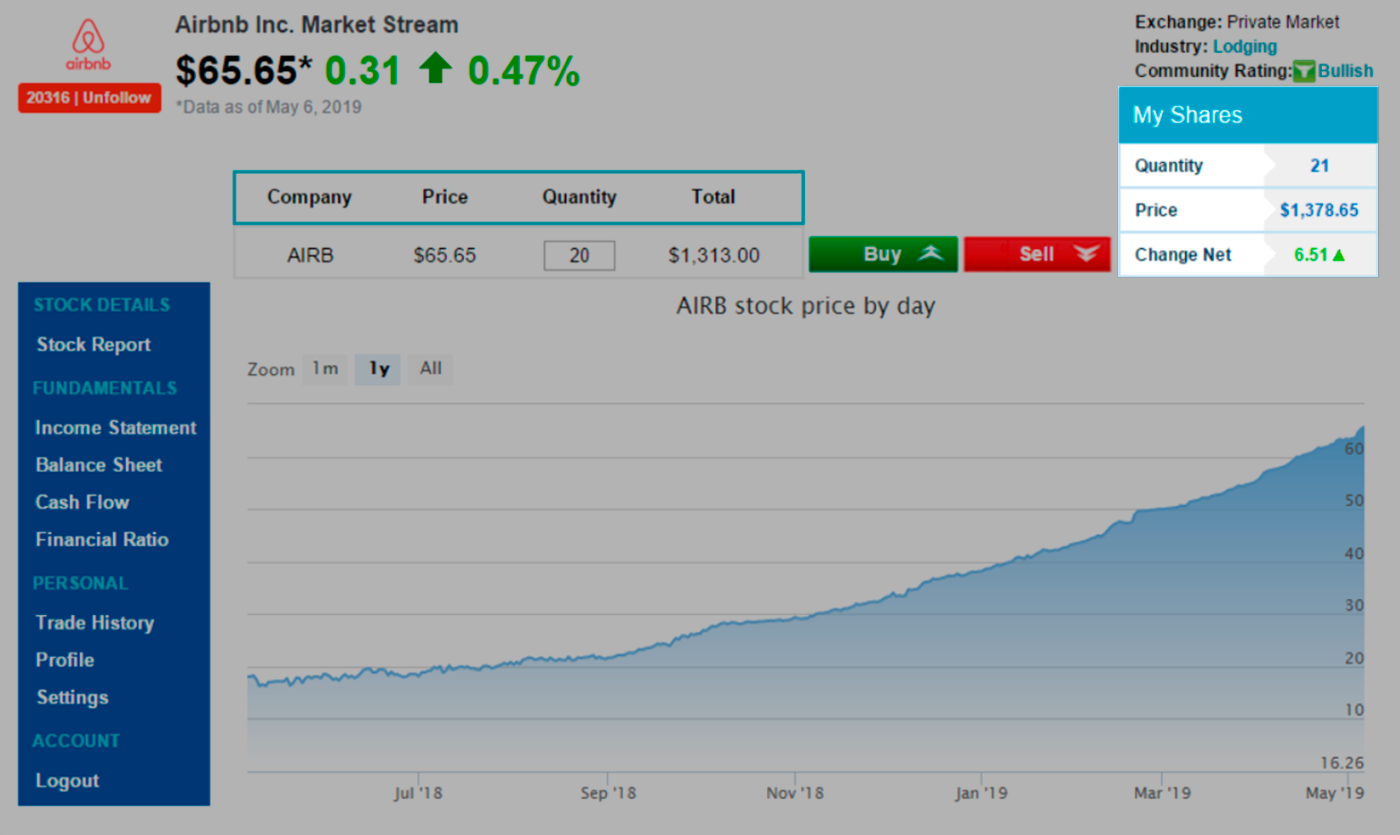Click the Bullish rating link

(x=1345, y=71)
